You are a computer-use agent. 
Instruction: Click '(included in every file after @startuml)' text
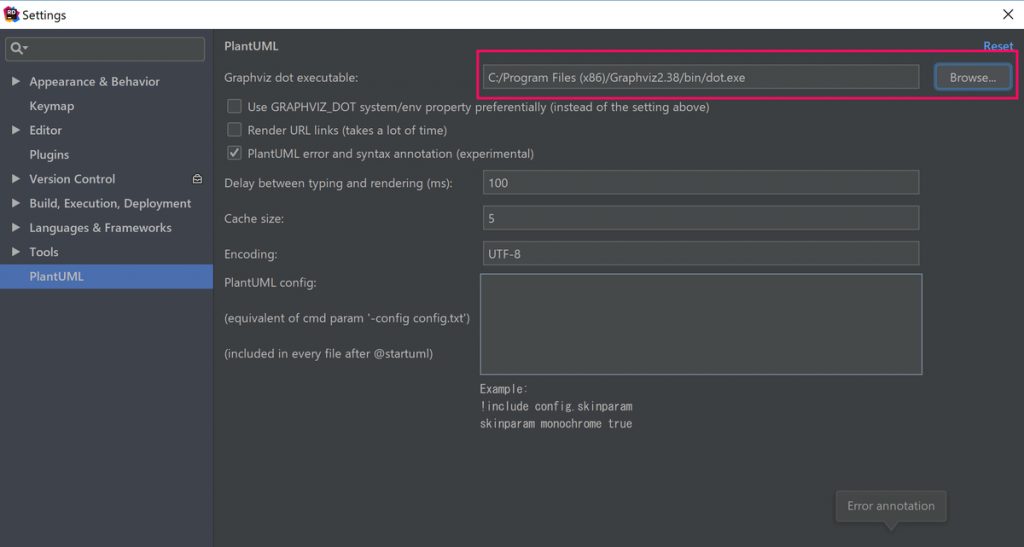coord(328,353)
